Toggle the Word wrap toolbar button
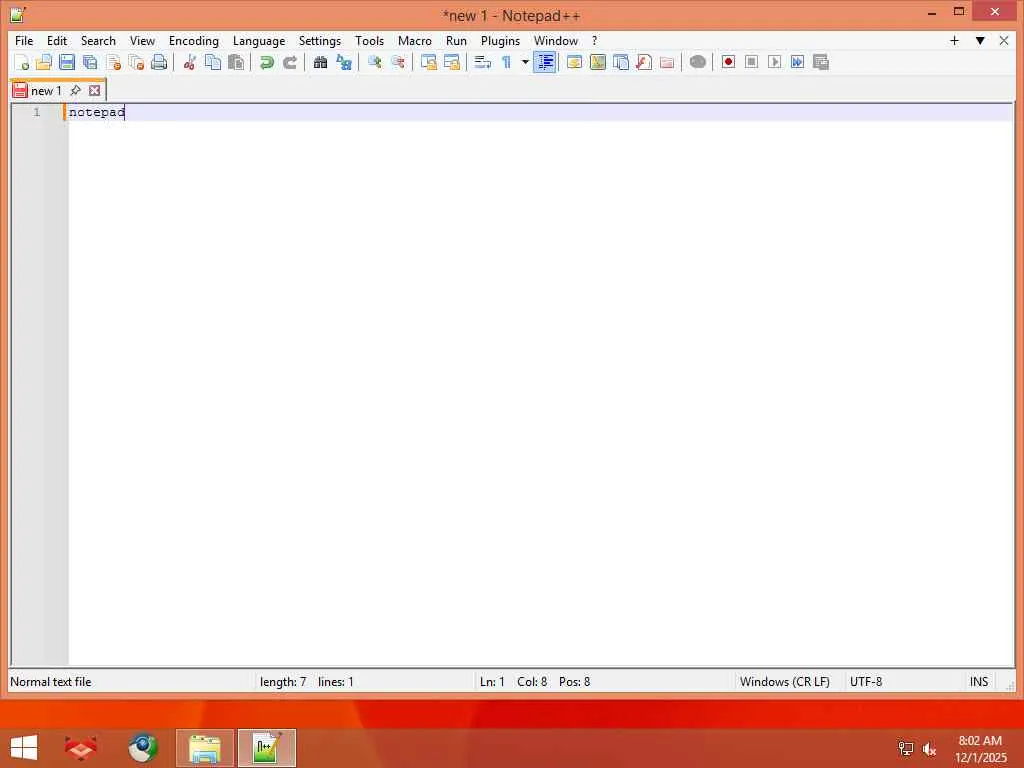Viewport: 1024px width, 768px height. coord(483,62)
